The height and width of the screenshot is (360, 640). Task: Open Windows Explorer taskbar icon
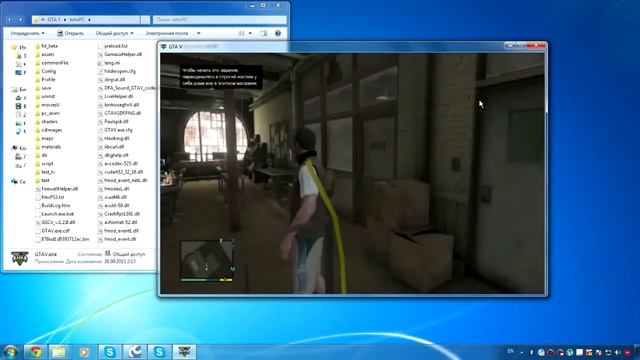pos(58,352)
